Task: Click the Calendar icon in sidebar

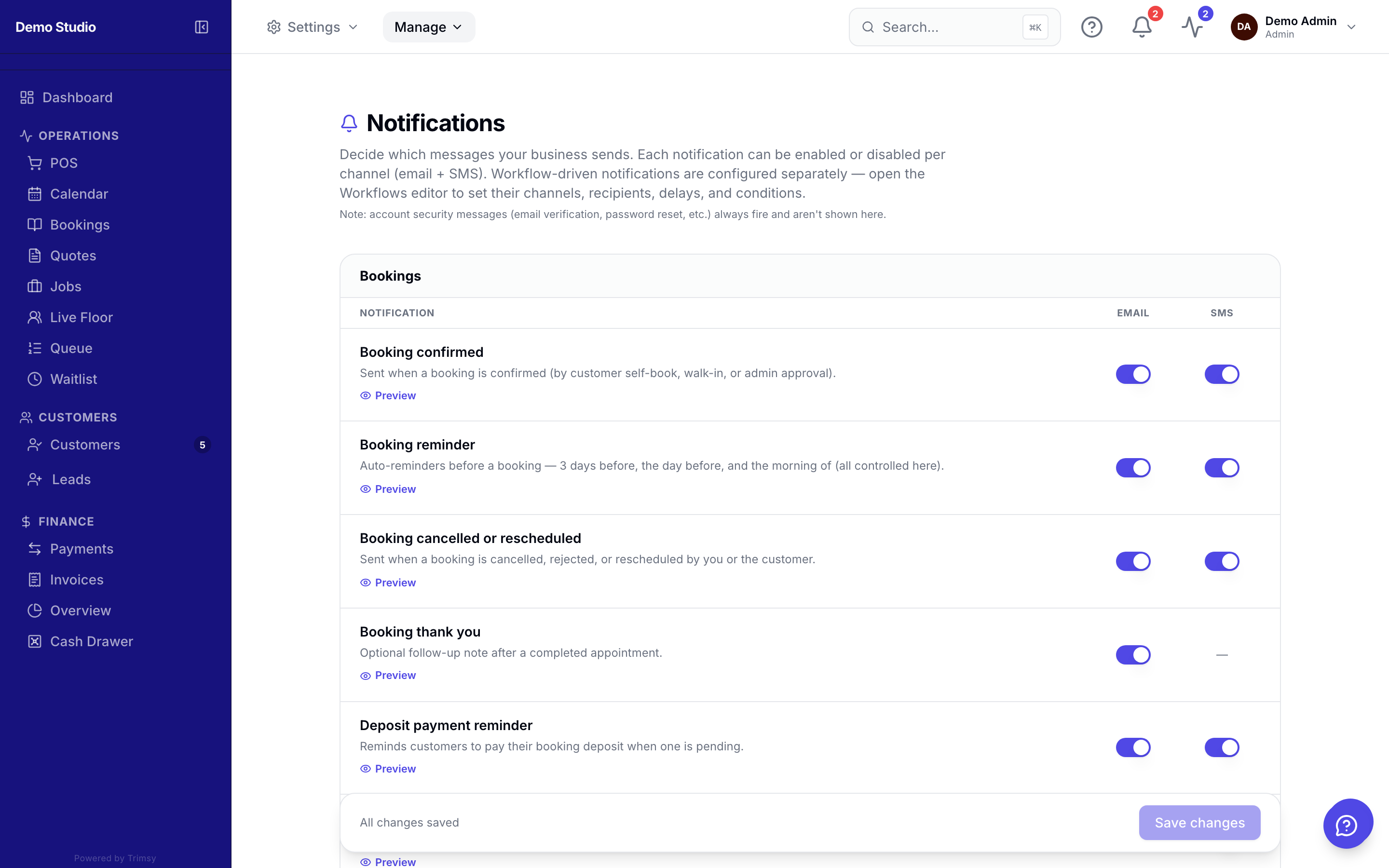Action: click(x=35, y=194)
